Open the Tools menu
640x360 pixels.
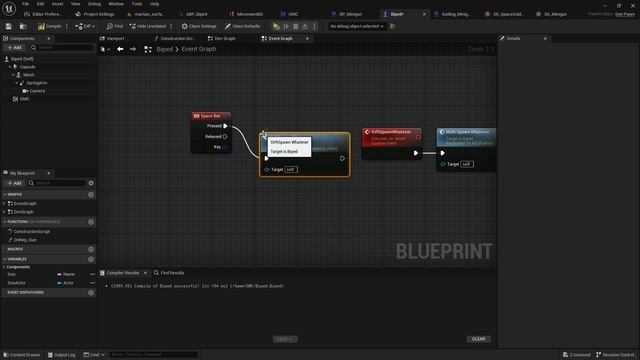pos(137,4)
